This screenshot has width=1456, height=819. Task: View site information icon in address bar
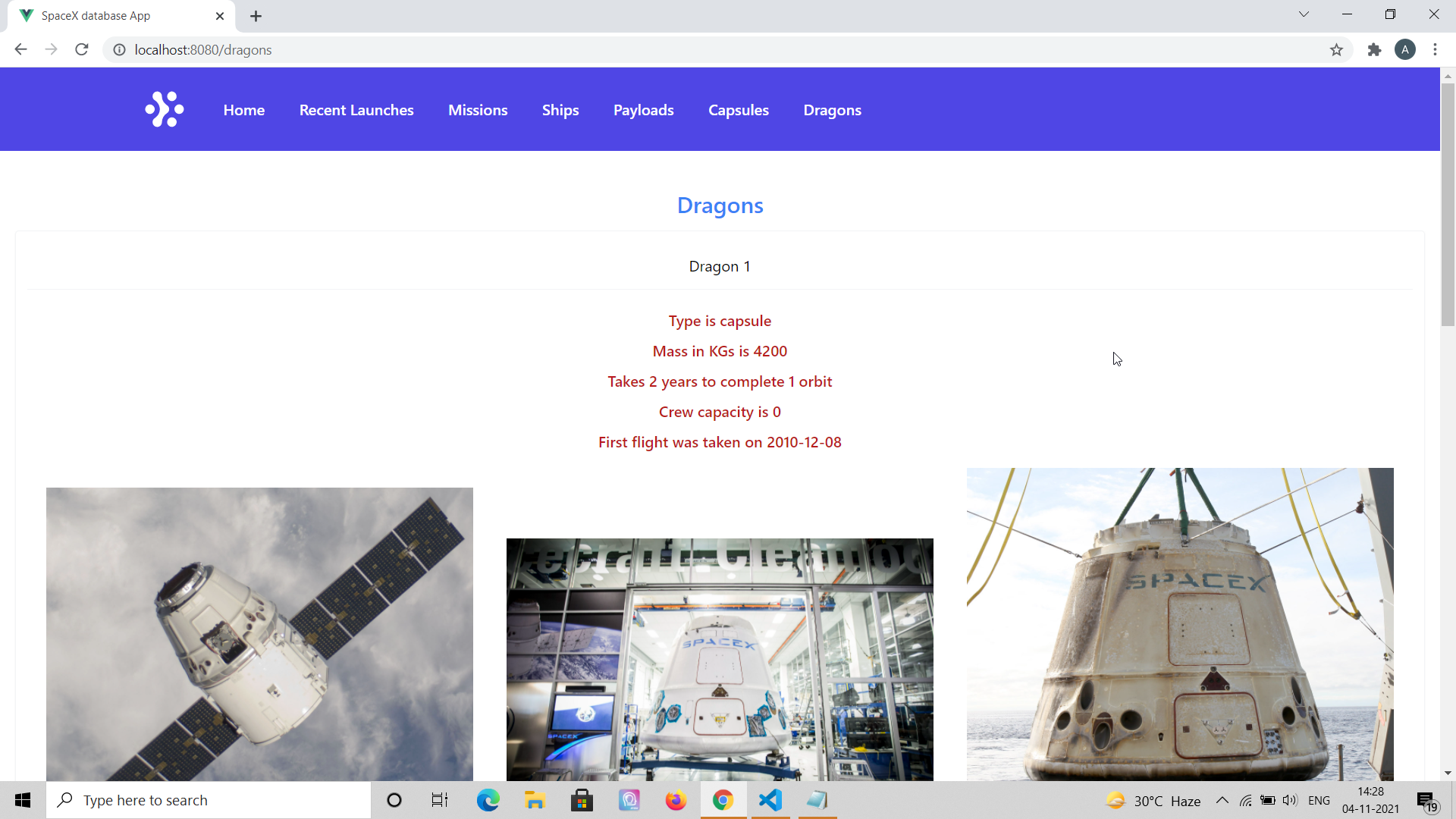pos(119,50)
